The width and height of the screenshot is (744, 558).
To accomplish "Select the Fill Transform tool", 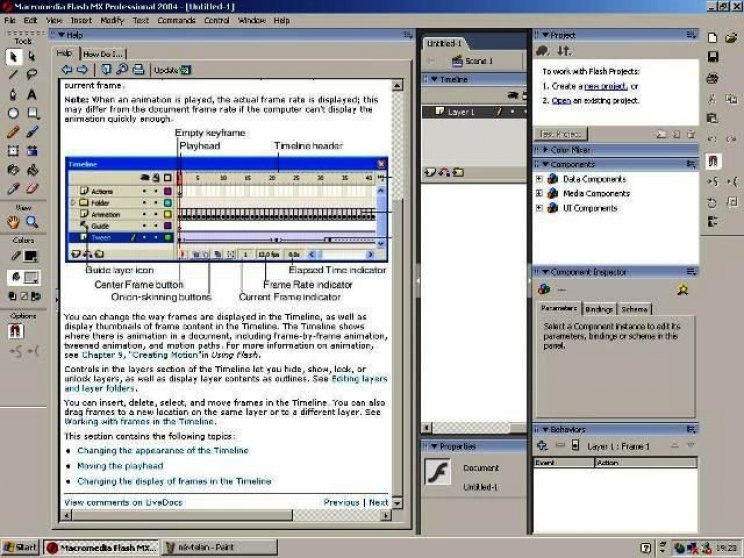I will 32,151.
